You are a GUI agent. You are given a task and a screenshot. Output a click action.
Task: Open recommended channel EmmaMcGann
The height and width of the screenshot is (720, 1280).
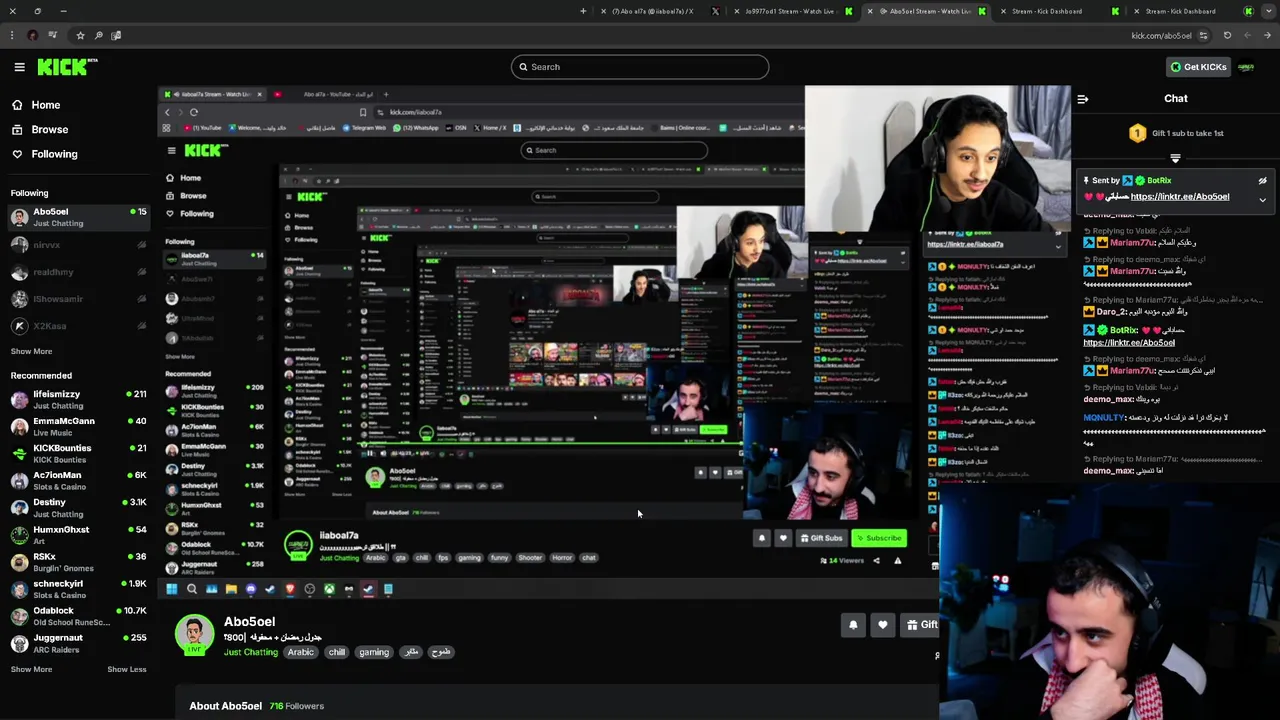[x=78, y=426]
